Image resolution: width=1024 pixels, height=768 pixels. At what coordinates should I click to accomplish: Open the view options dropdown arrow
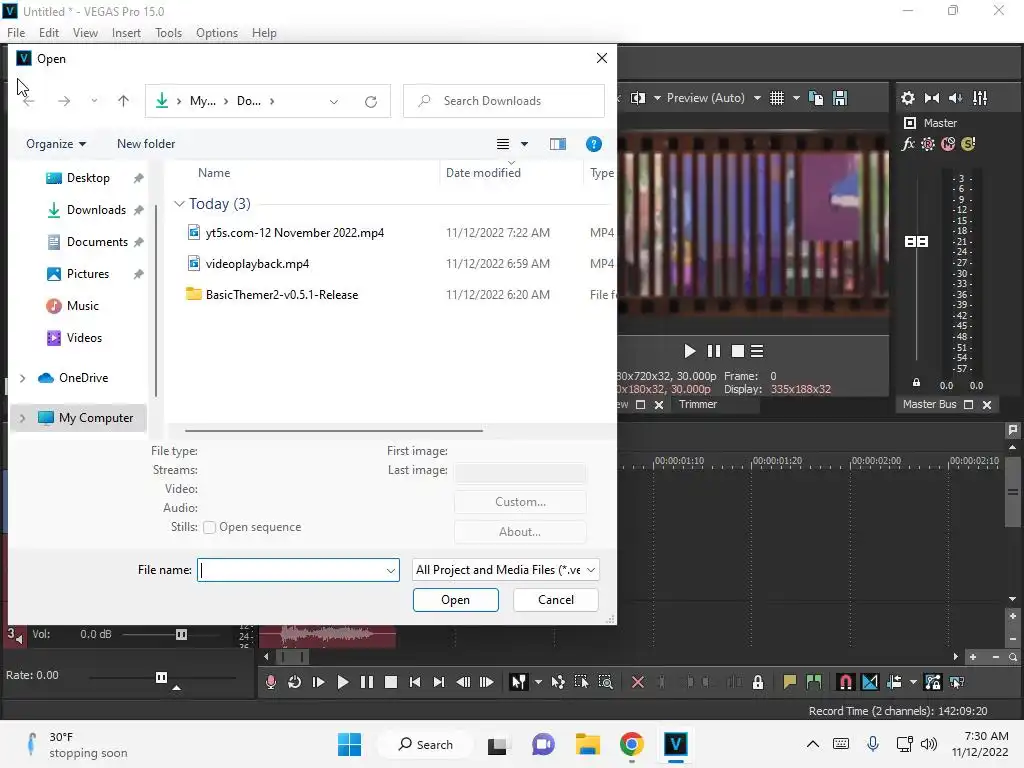tap(524, 144)
